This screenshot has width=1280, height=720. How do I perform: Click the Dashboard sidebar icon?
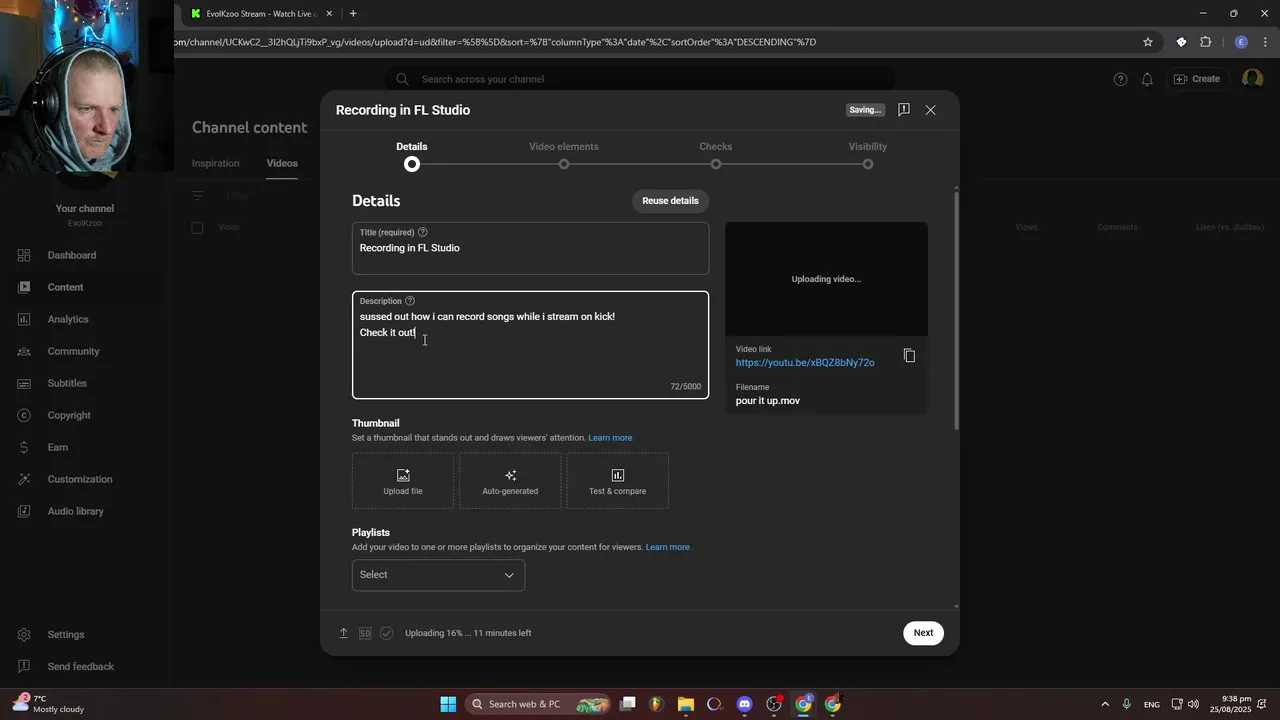pyautogui.click(x=24, y=255)
